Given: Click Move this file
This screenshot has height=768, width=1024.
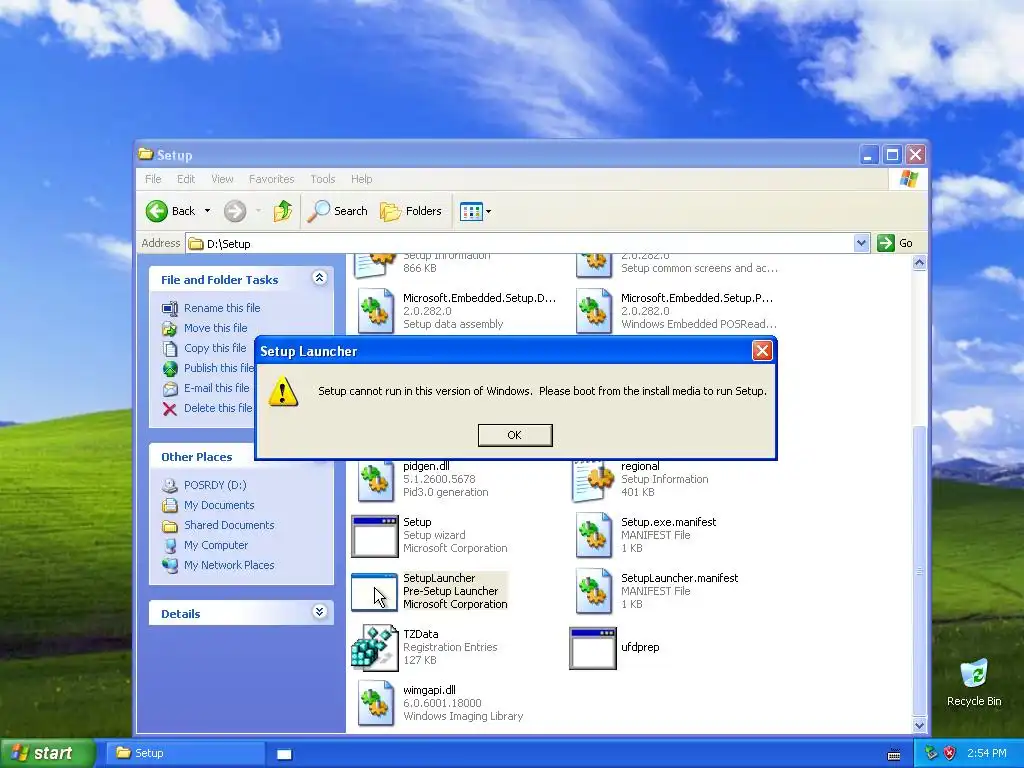Looking at the screenshot, I should pos(216,328).
